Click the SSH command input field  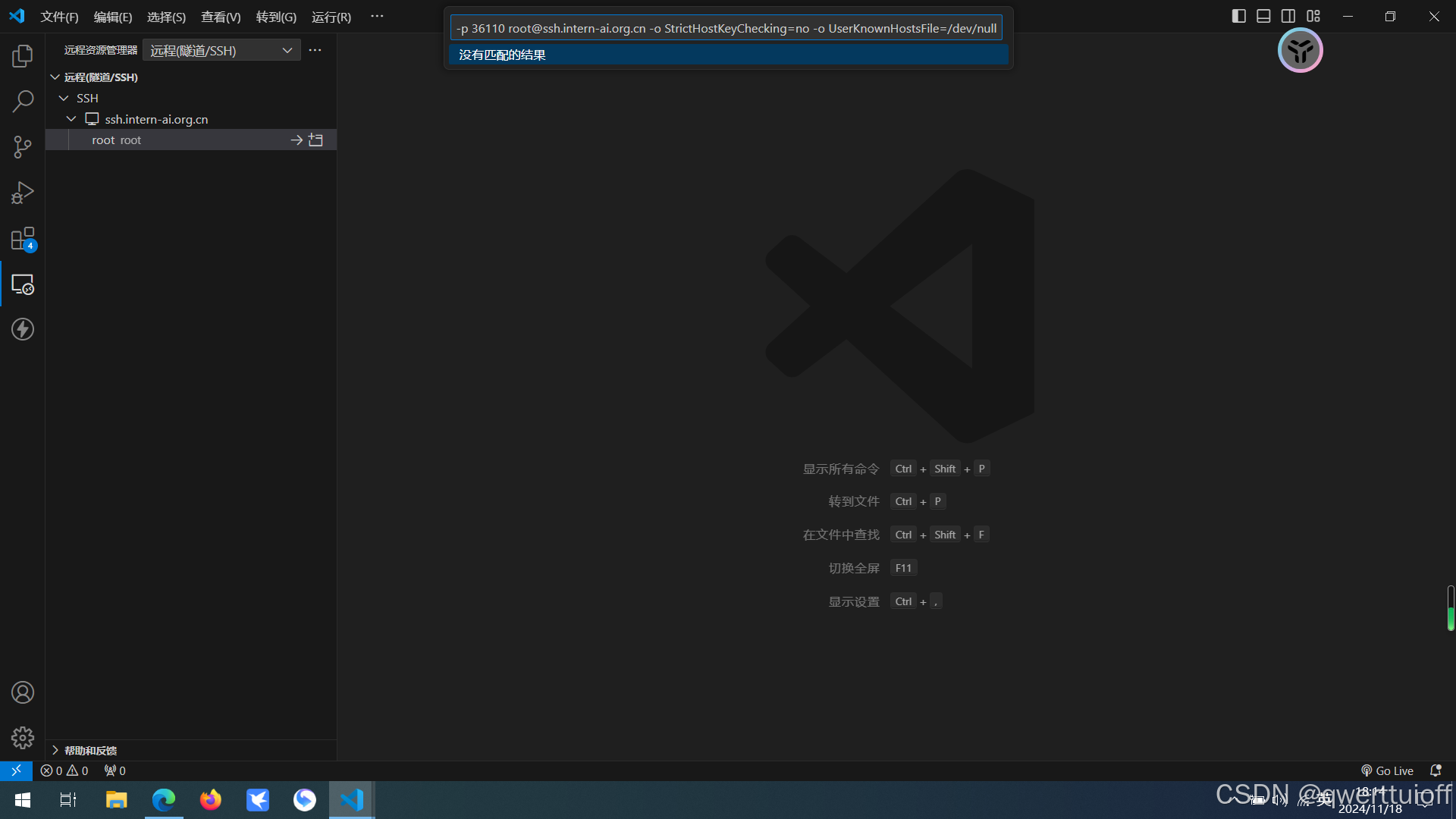726,28
